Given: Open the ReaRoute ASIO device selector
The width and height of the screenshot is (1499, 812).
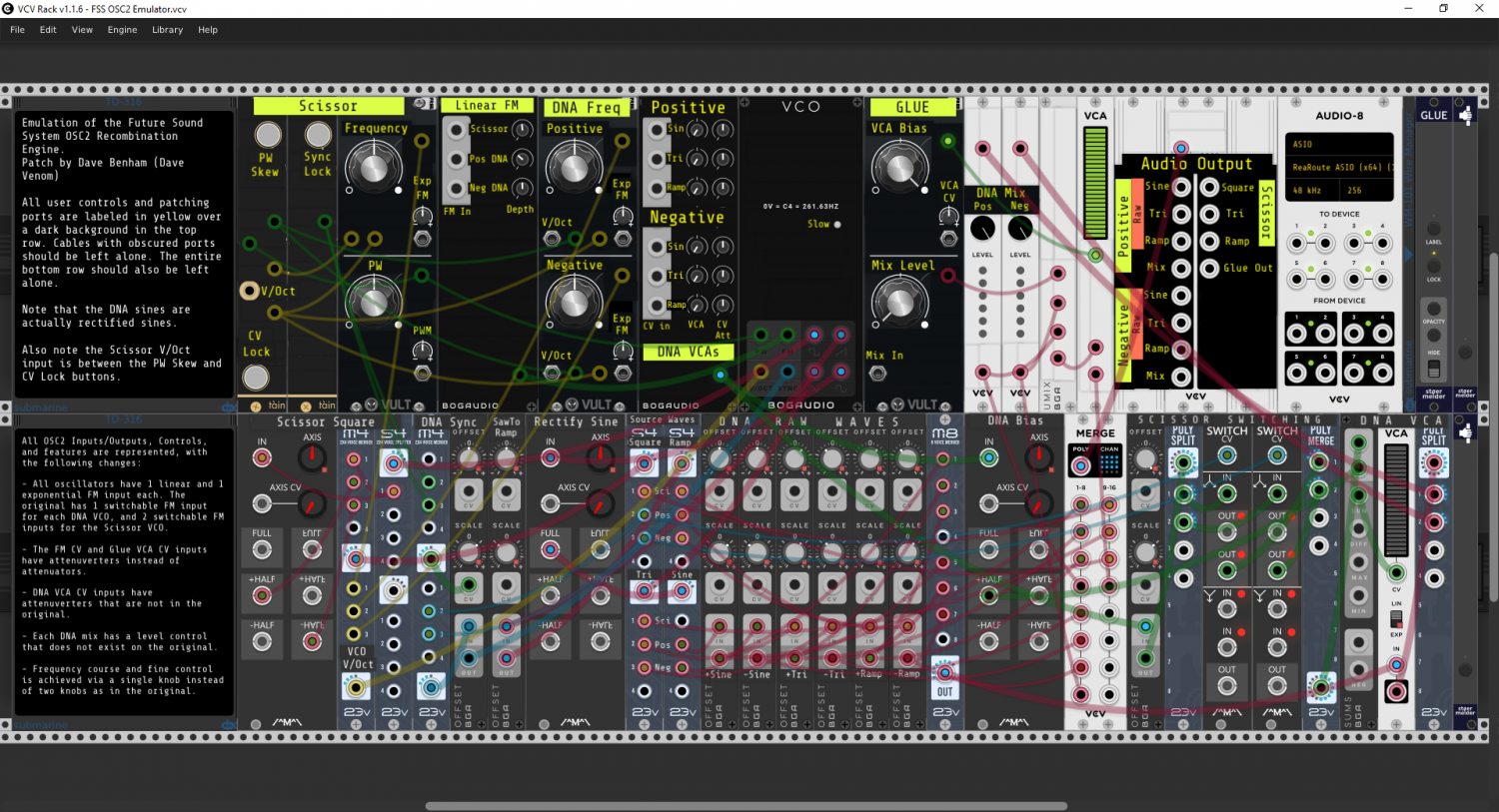Looking at the screenshot, I should click(1339, 167).
